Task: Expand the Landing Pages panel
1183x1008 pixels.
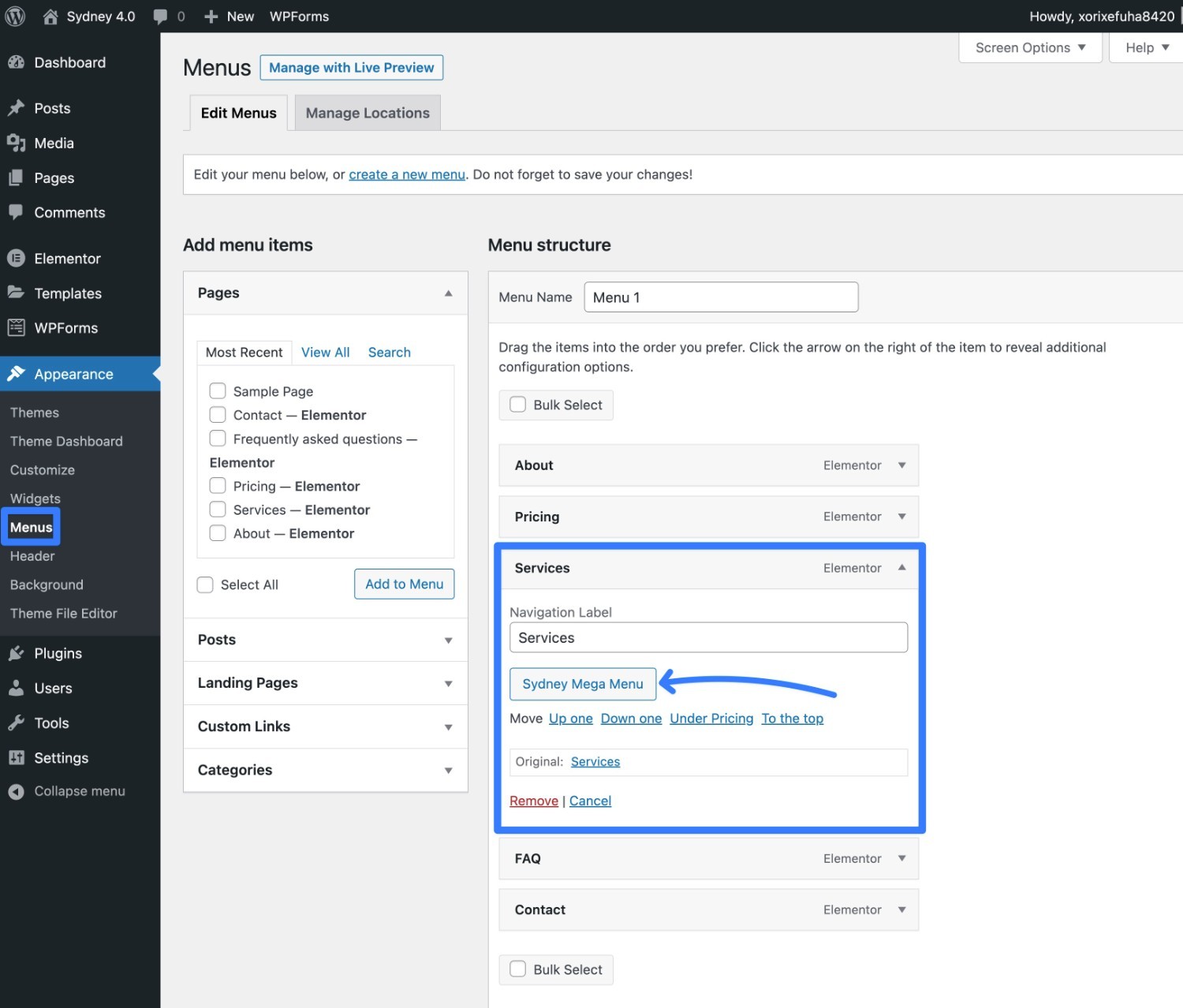Action: [x=325, y=683]
